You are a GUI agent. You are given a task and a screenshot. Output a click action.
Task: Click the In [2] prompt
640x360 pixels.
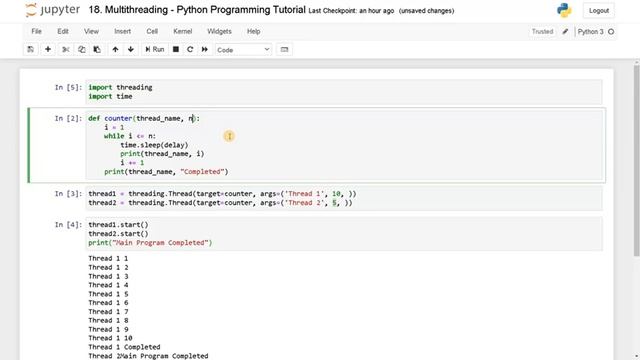point(68,118)
